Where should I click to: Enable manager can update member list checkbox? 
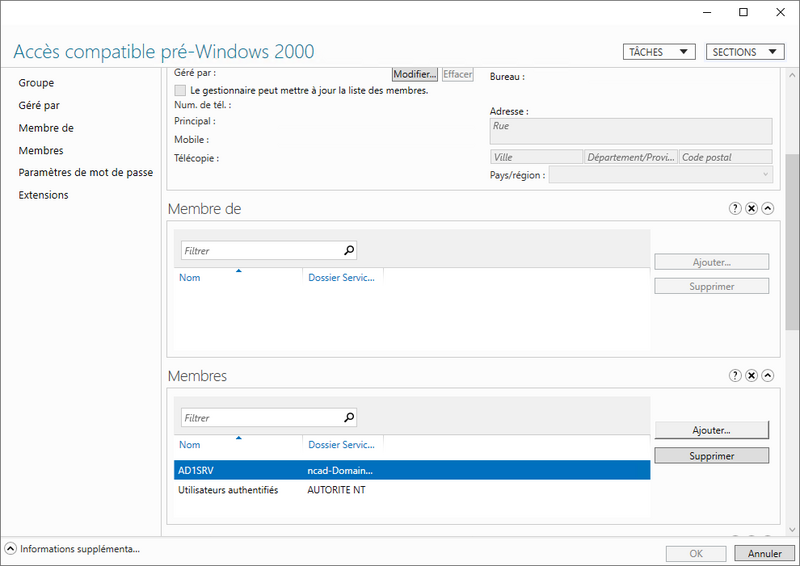[x=180, y=90]
